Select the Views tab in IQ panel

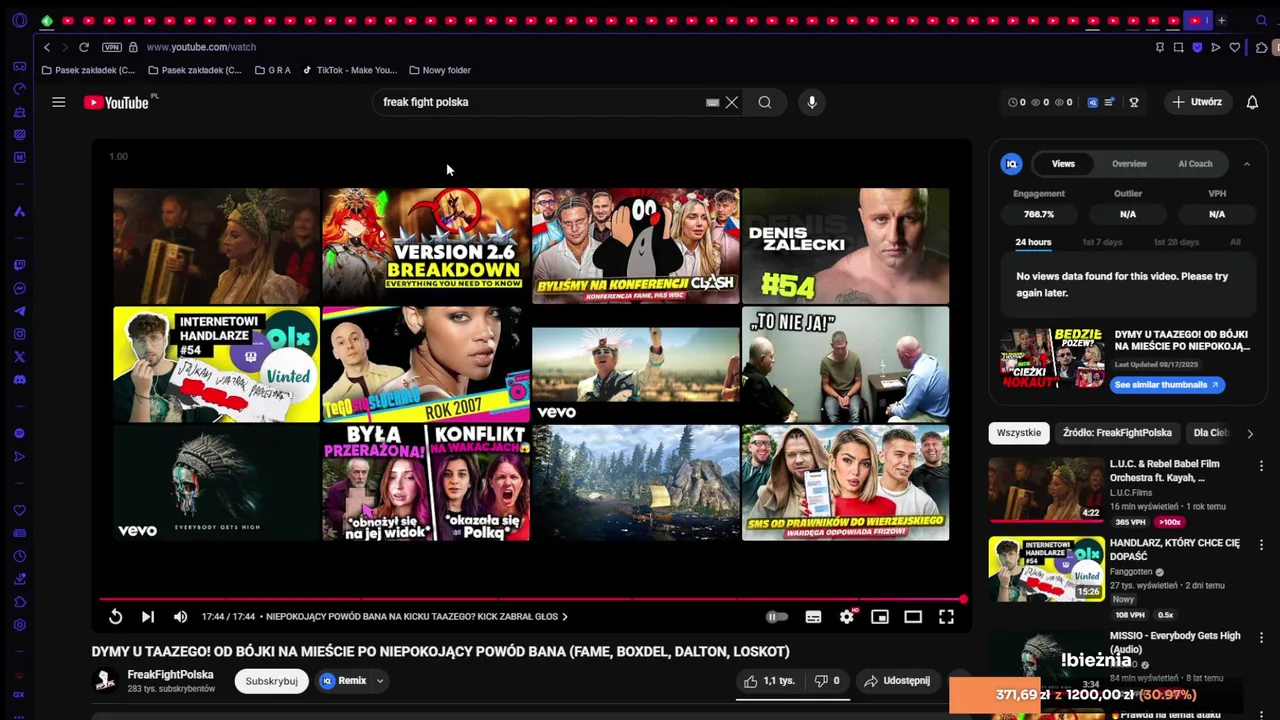point(1063,164)
